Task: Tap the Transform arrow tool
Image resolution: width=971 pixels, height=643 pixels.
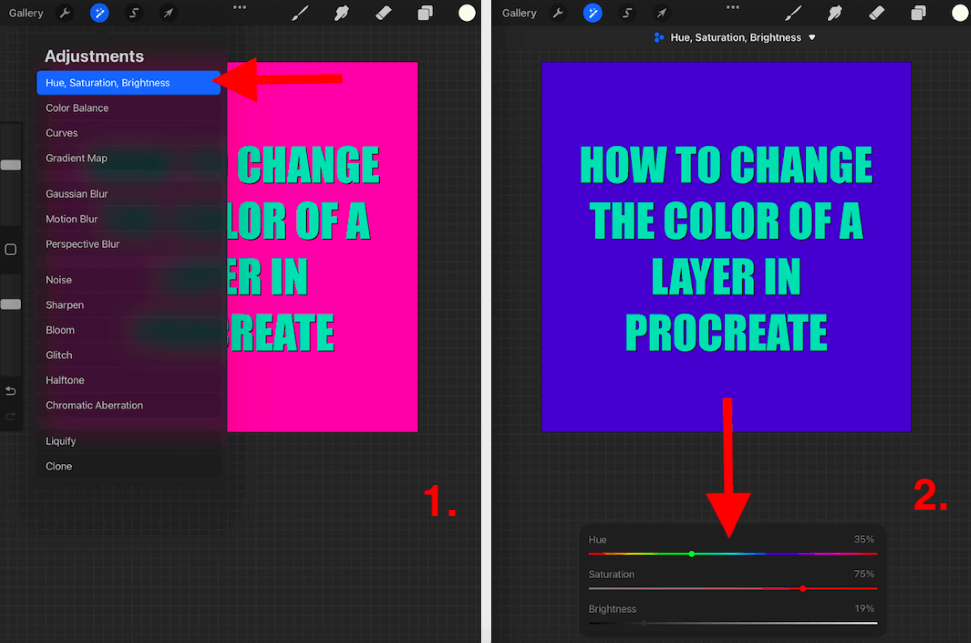Action: (167, 12)
